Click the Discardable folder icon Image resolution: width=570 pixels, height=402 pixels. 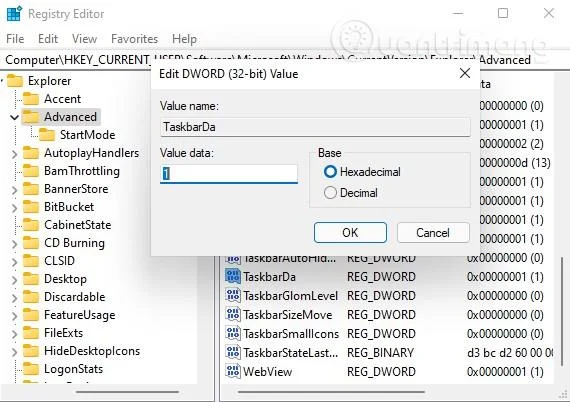click(x=31, y=297)
